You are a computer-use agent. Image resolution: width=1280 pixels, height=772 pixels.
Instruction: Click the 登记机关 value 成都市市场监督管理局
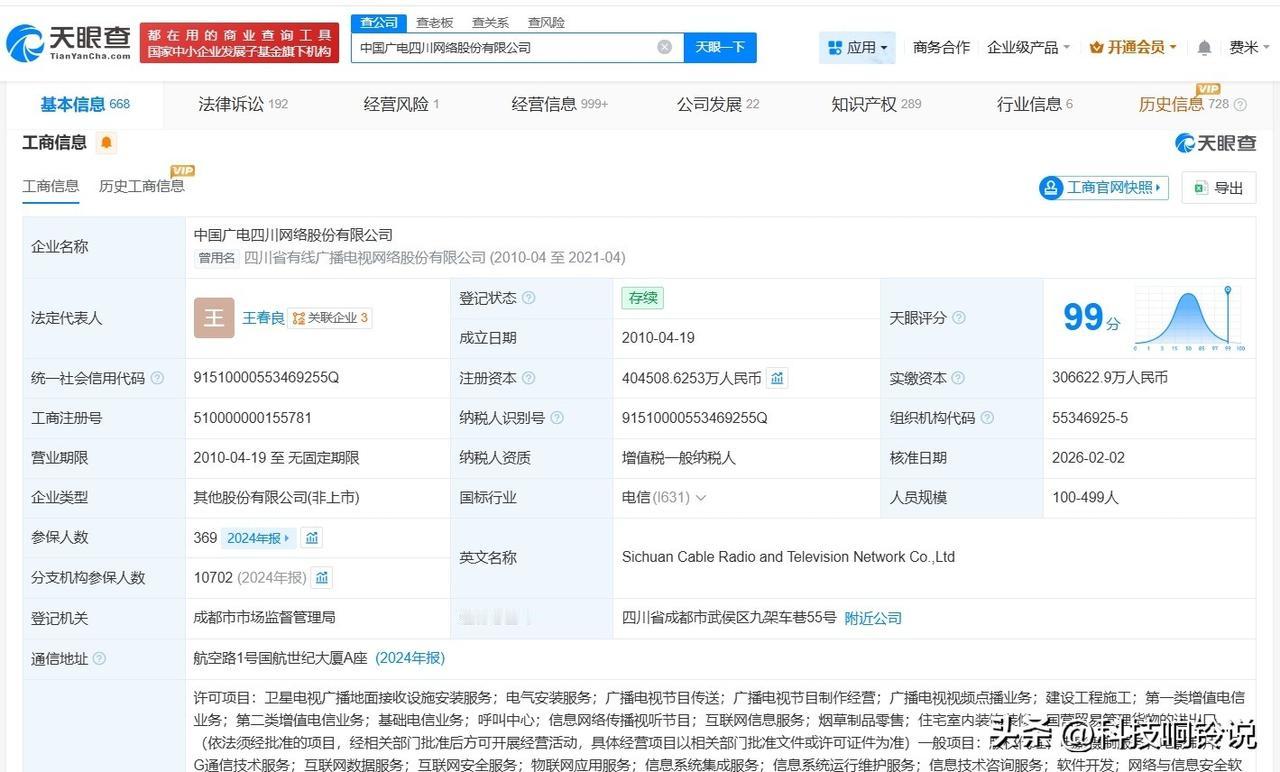click(x=264, y=618)
